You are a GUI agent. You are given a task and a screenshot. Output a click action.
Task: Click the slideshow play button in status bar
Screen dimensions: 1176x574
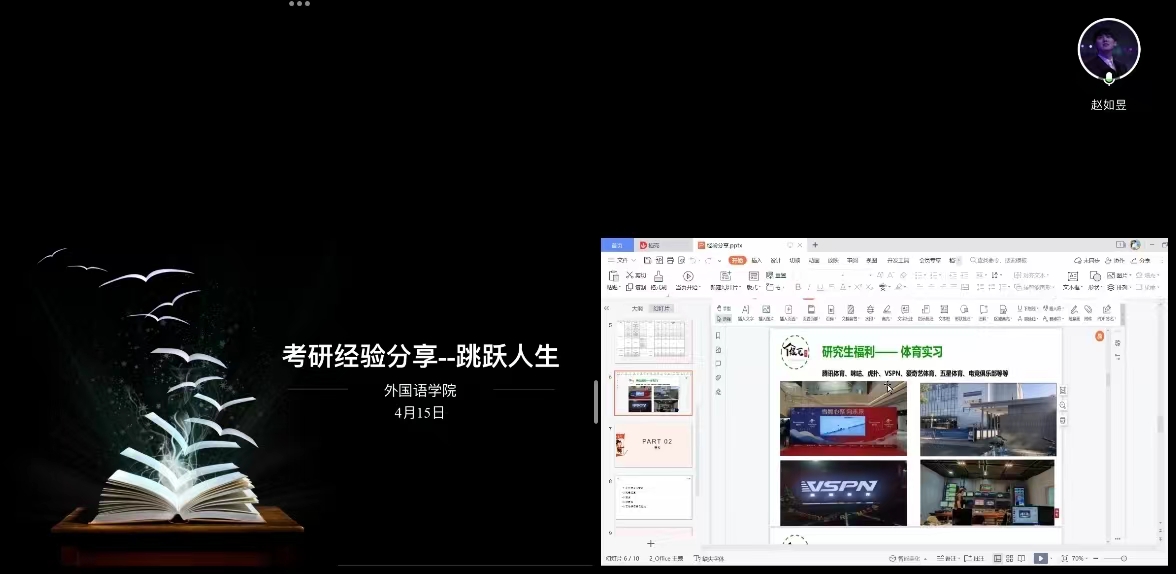pos(1040,558)
